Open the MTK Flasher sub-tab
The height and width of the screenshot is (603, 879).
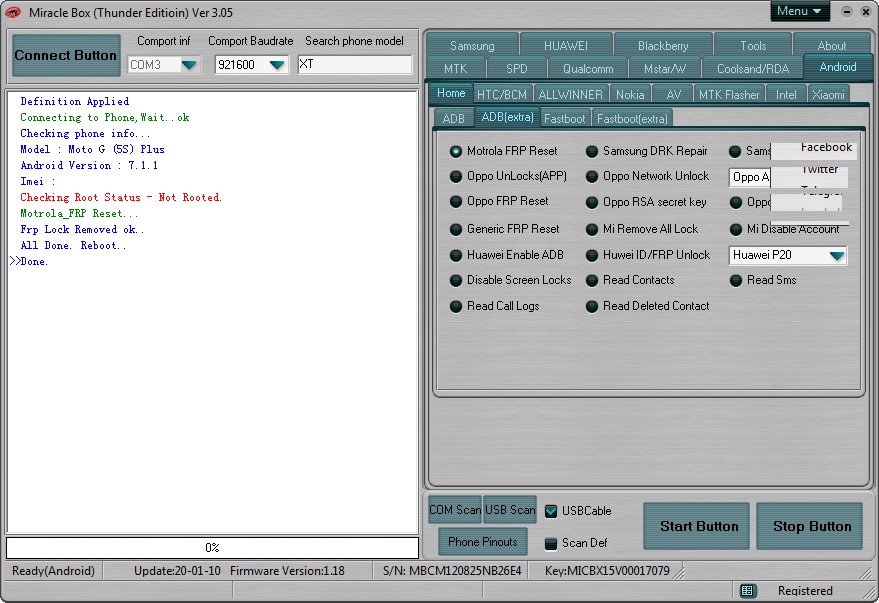[729, 95]
